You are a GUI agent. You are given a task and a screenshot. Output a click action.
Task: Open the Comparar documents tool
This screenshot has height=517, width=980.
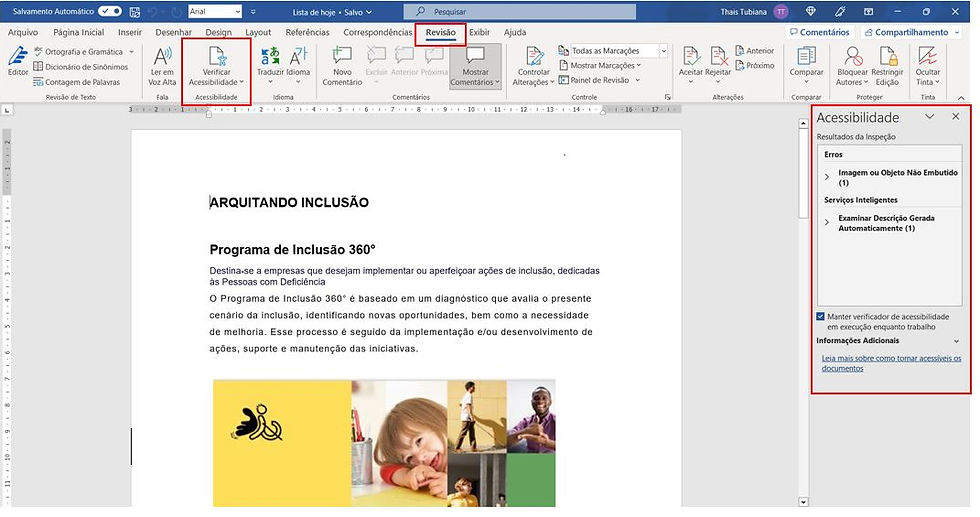(806, 65)
